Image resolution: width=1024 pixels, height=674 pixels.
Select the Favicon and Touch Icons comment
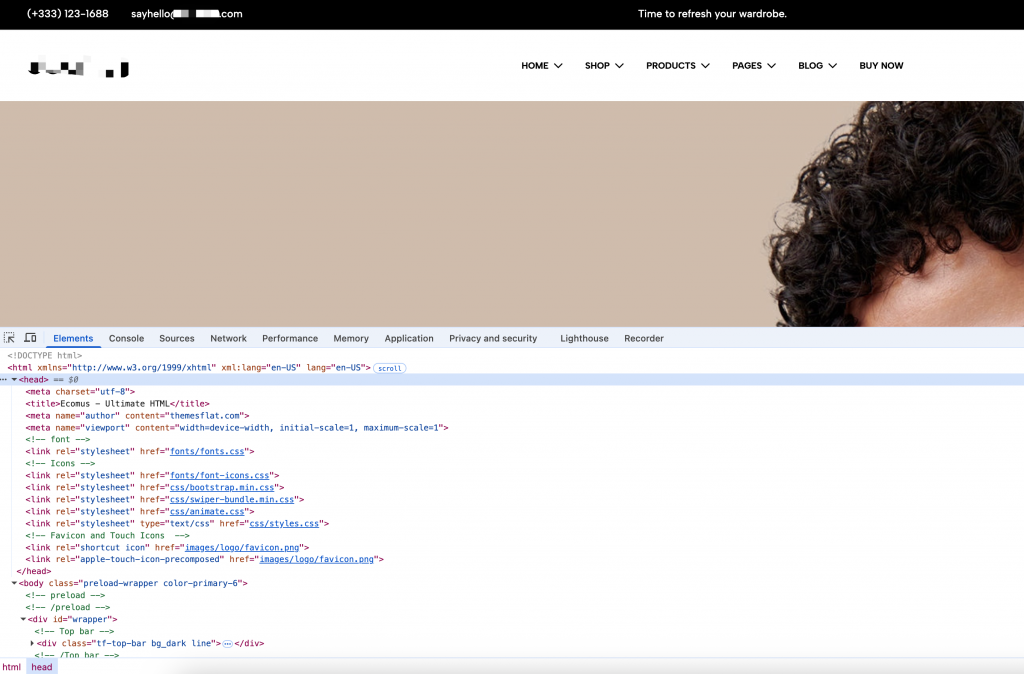[107, 536]
